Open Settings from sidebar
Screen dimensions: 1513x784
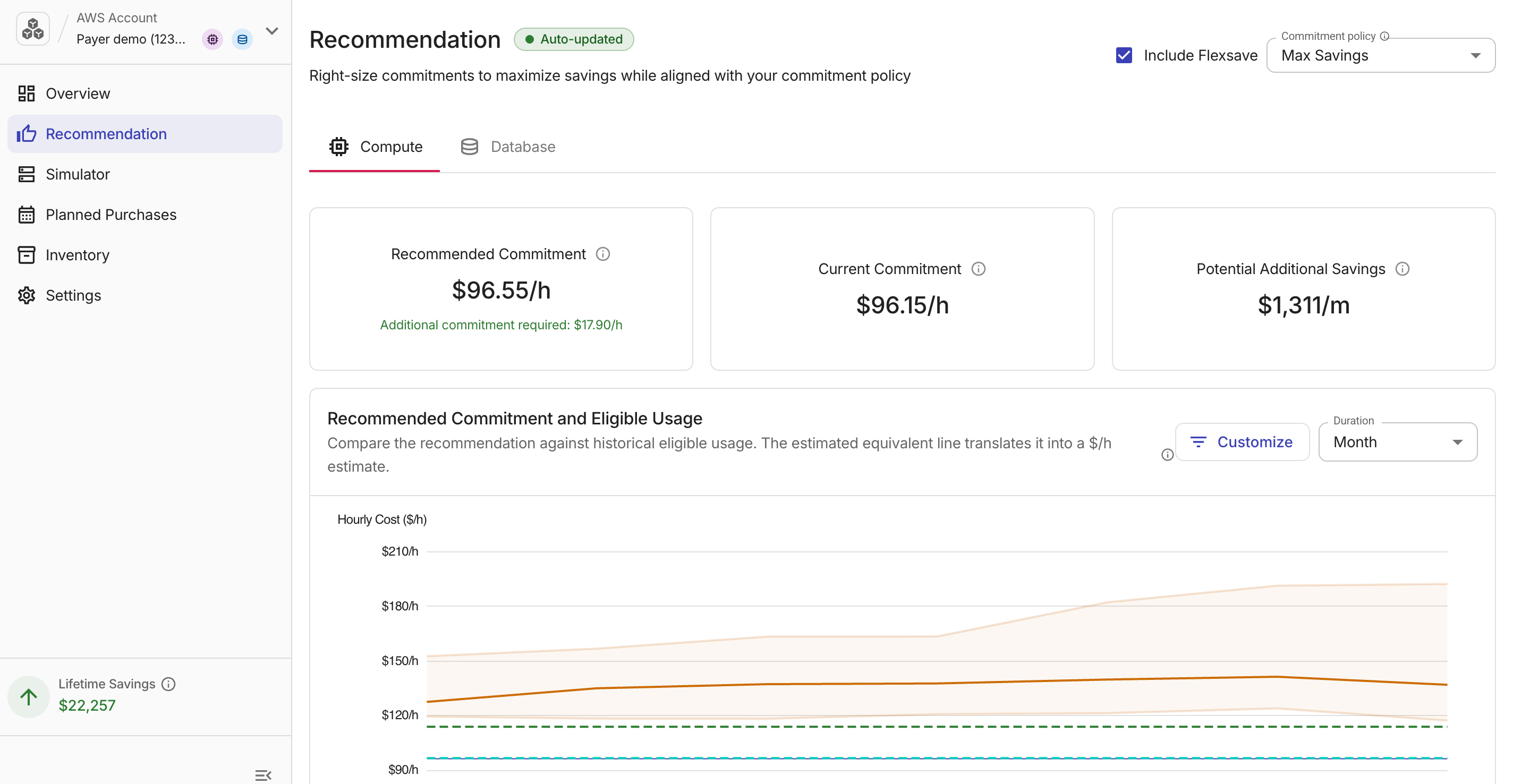(144, 295)
